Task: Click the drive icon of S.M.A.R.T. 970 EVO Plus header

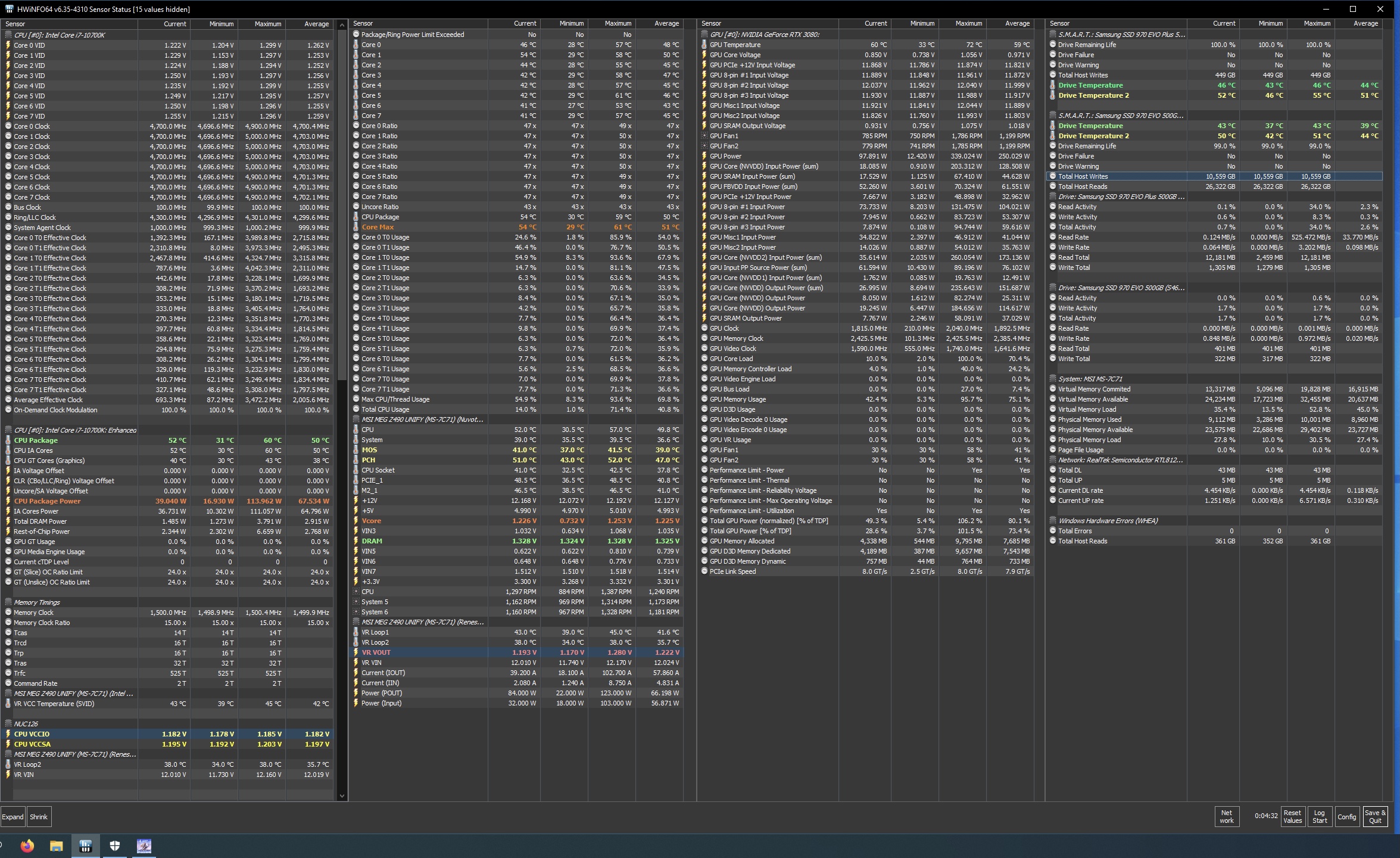Action: coord(1053,35)
